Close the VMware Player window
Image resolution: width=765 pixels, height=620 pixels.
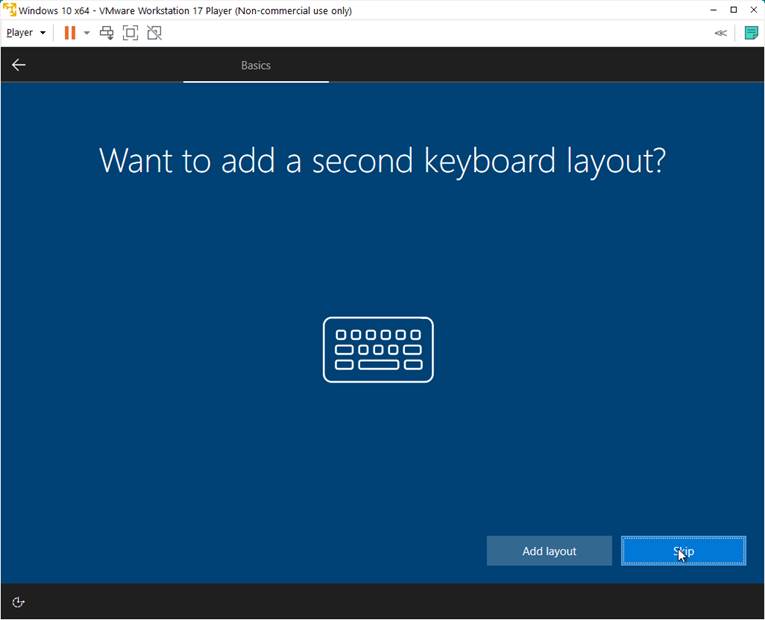pos(753,10)
